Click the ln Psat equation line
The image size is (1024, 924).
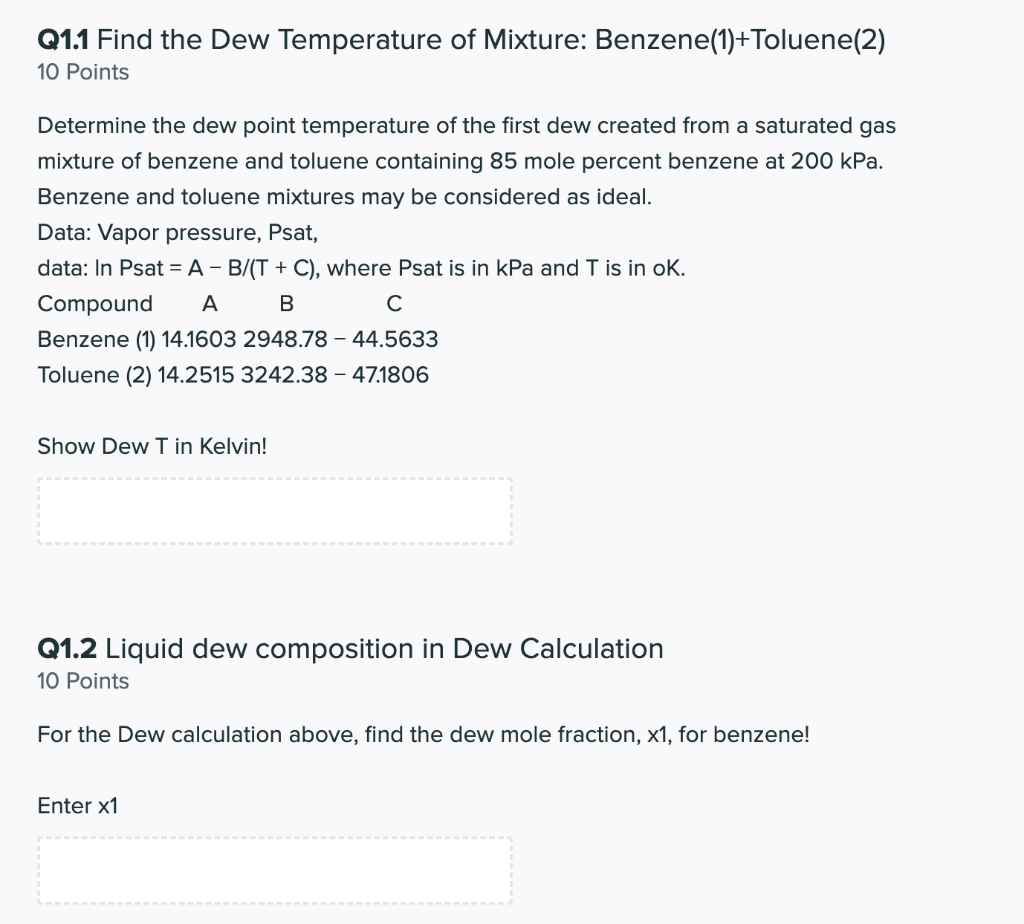click(359, 267)
